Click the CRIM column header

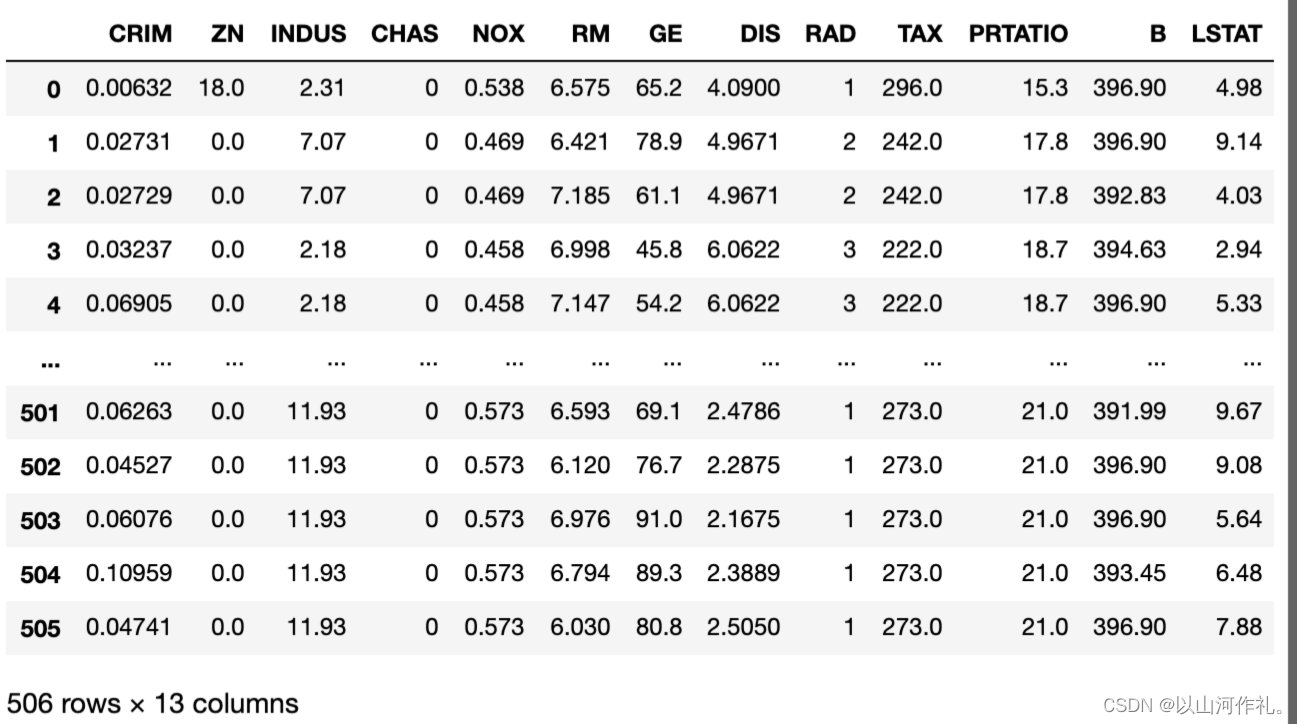point(140,33)
